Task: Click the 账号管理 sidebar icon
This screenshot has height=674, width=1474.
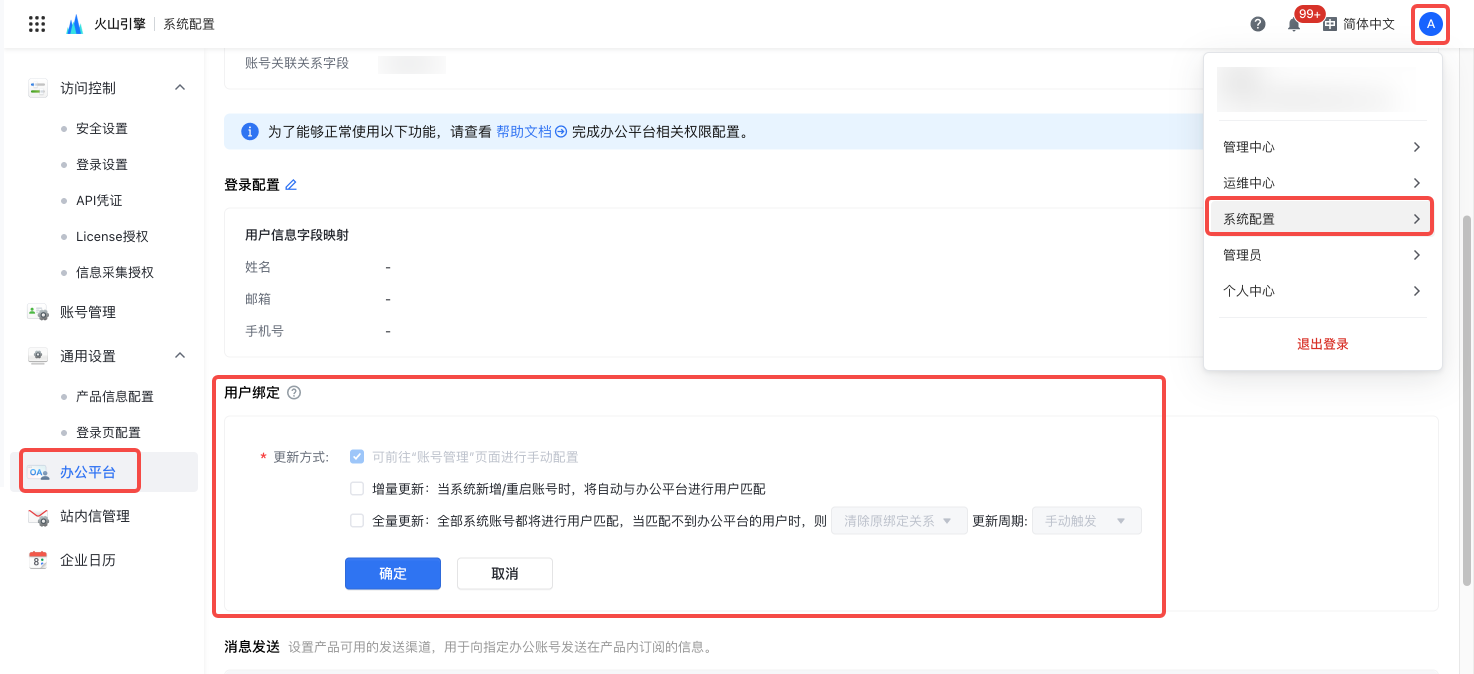Action: 38,312
